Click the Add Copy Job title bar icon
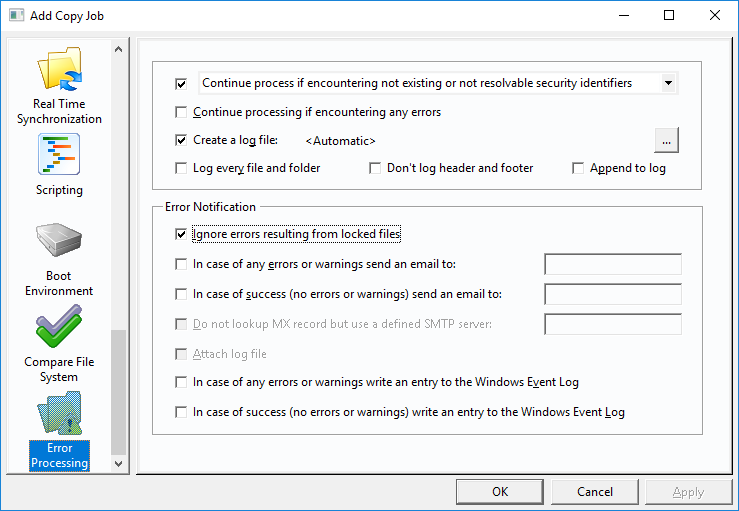This screenshot has height=511, width=739. [16, 15]
